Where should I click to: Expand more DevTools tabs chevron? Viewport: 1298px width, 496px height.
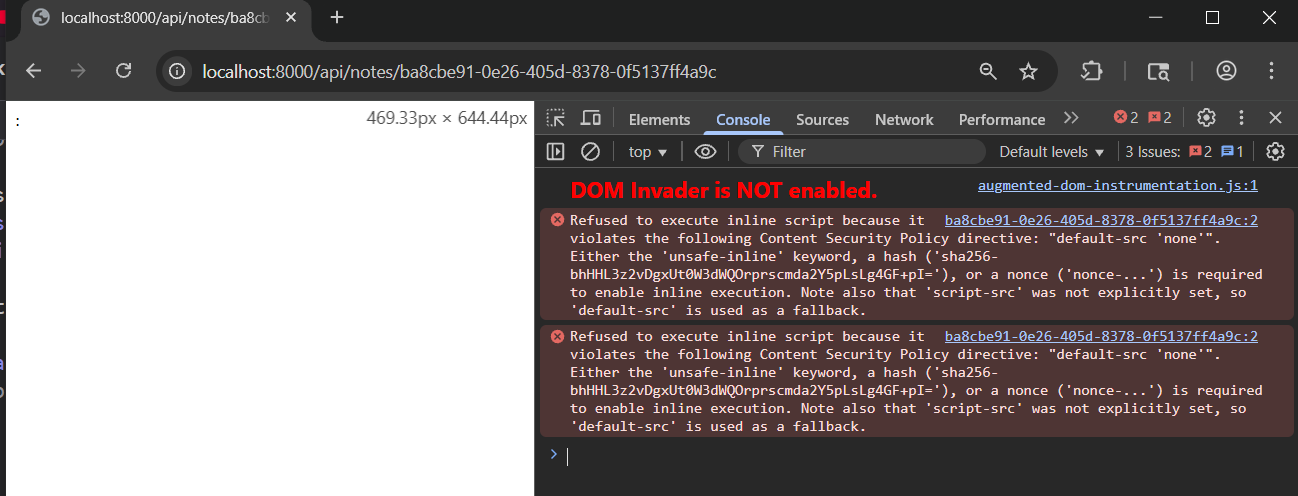[1071, 118]
